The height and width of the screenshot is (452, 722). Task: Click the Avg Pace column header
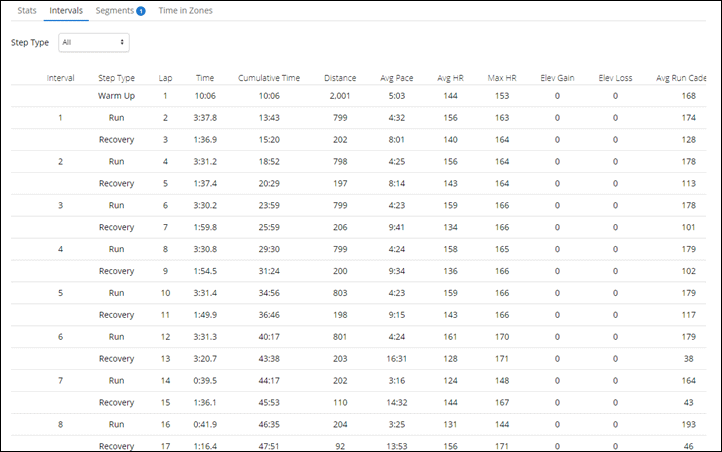point(396,78)
